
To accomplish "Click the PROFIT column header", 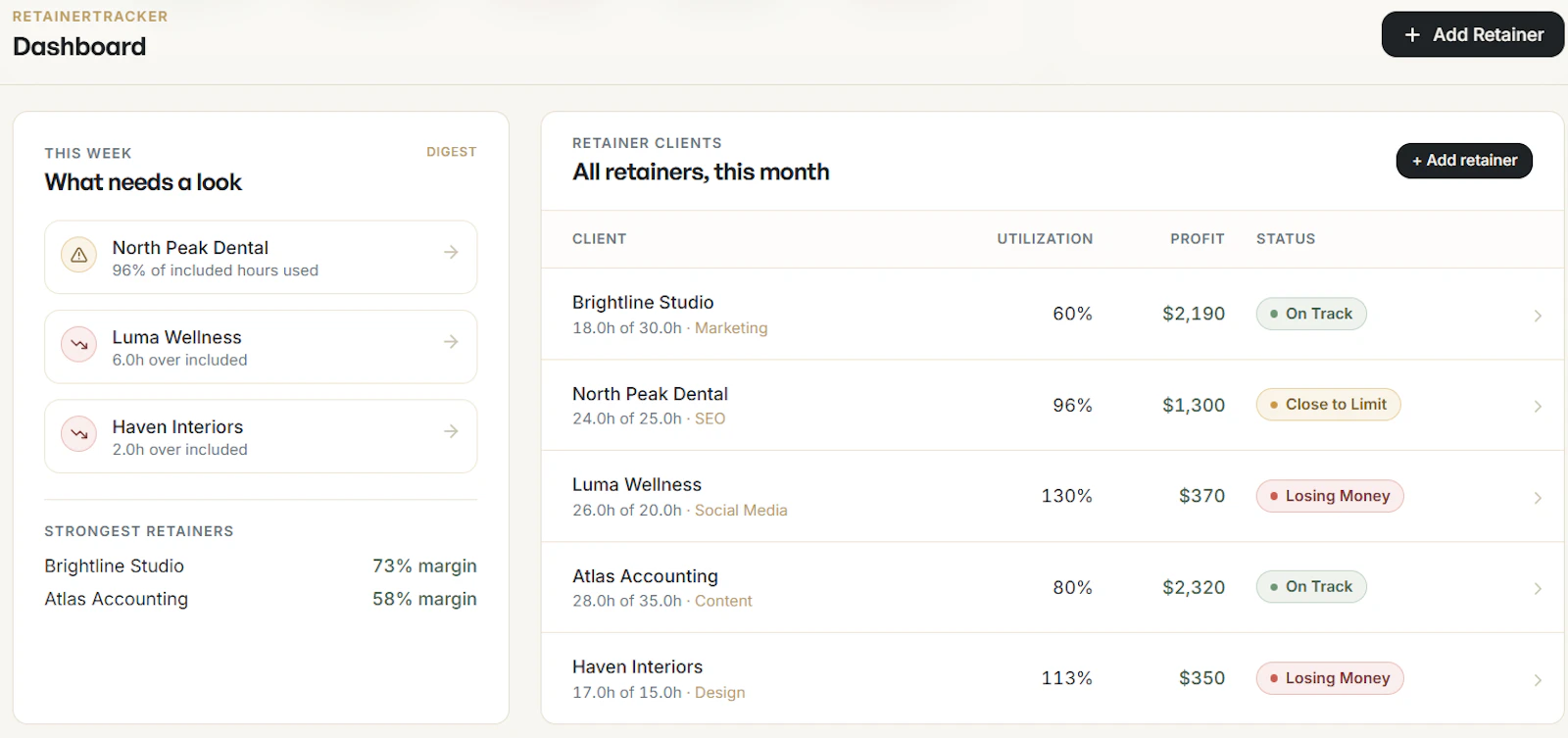I will (x=1198, y=239).
